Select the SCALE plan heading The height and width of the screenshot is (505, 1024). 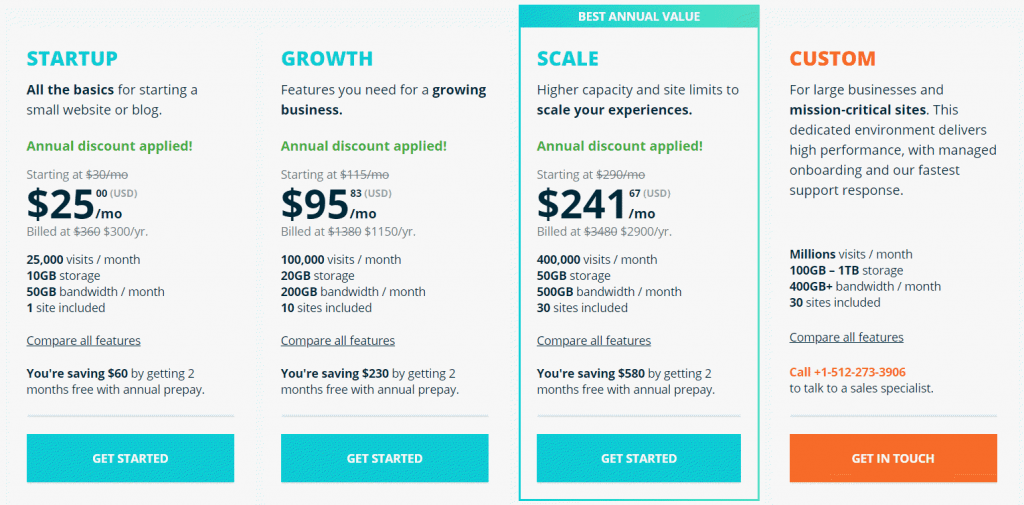pos(568,58)
